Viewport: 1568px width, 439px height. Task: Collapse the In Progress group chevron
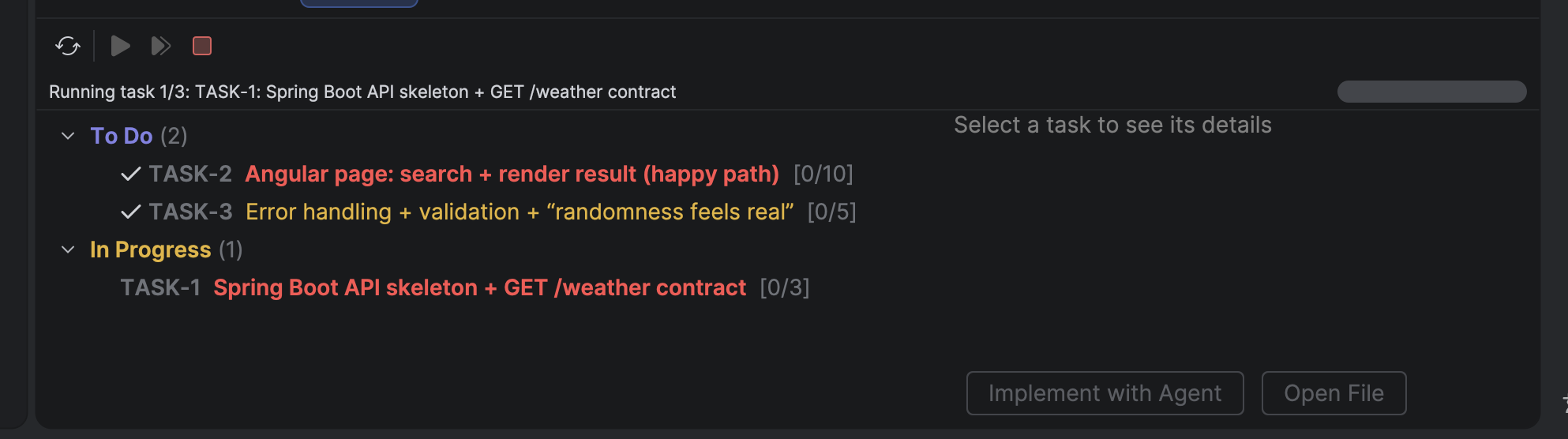[68, 250]
